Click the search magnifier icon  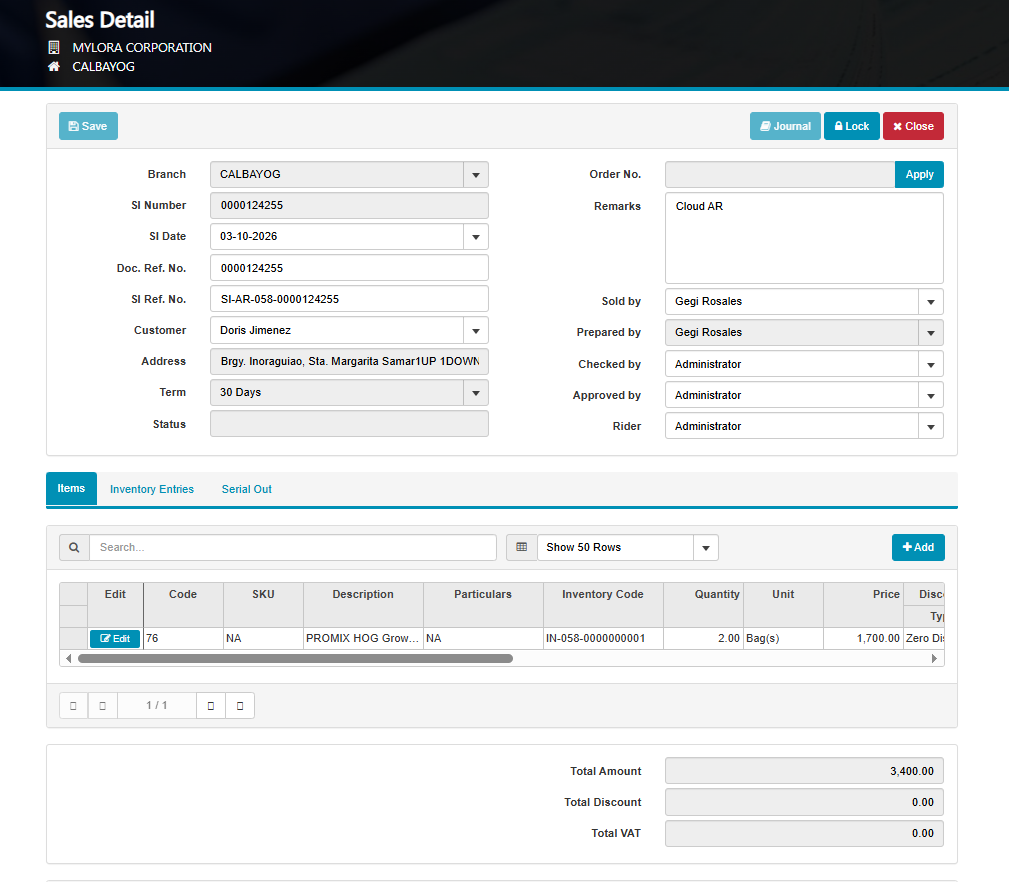[x=74, y=547]
